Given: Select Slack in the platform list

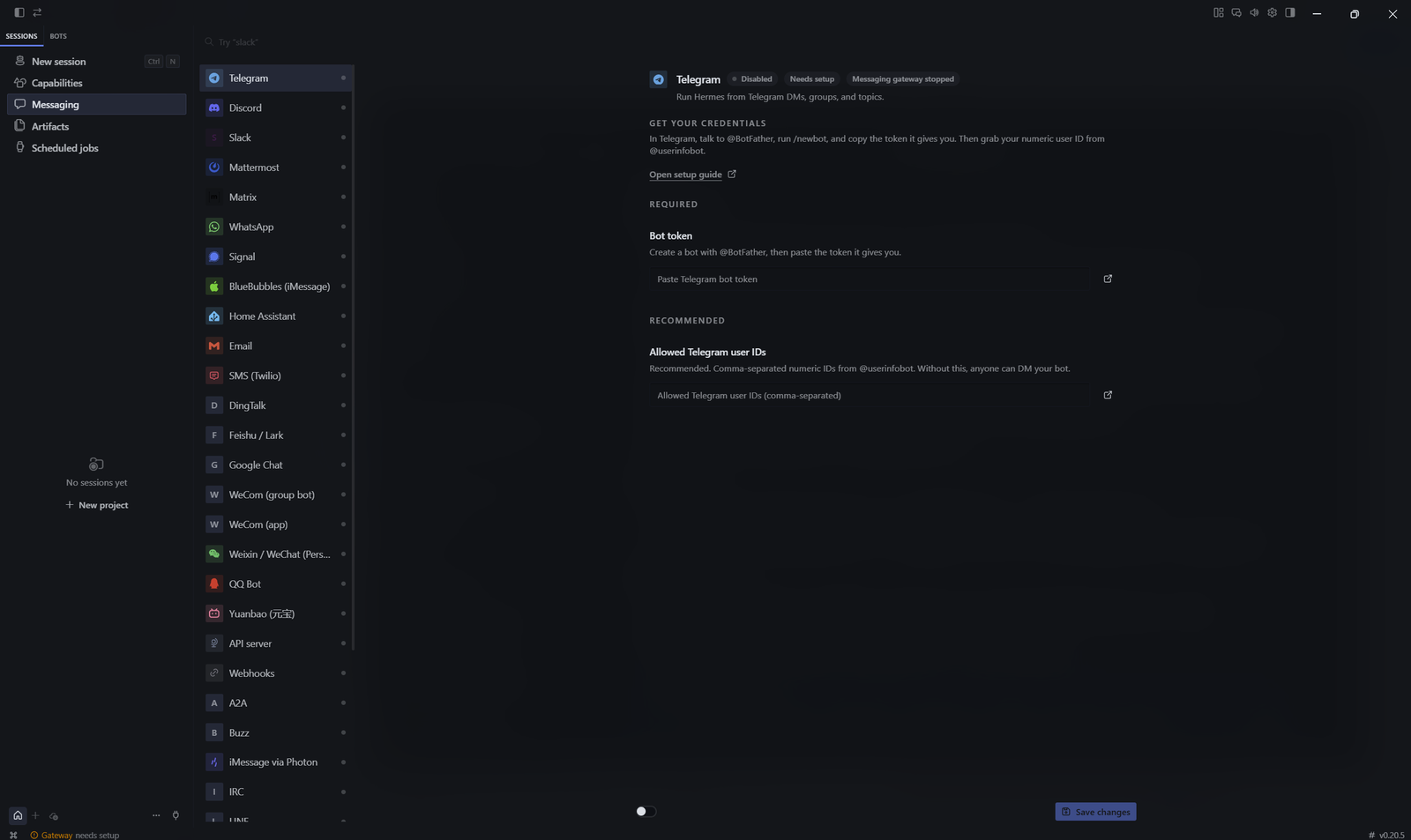Looking at the screenshot, I should click(x=276, y=138).
